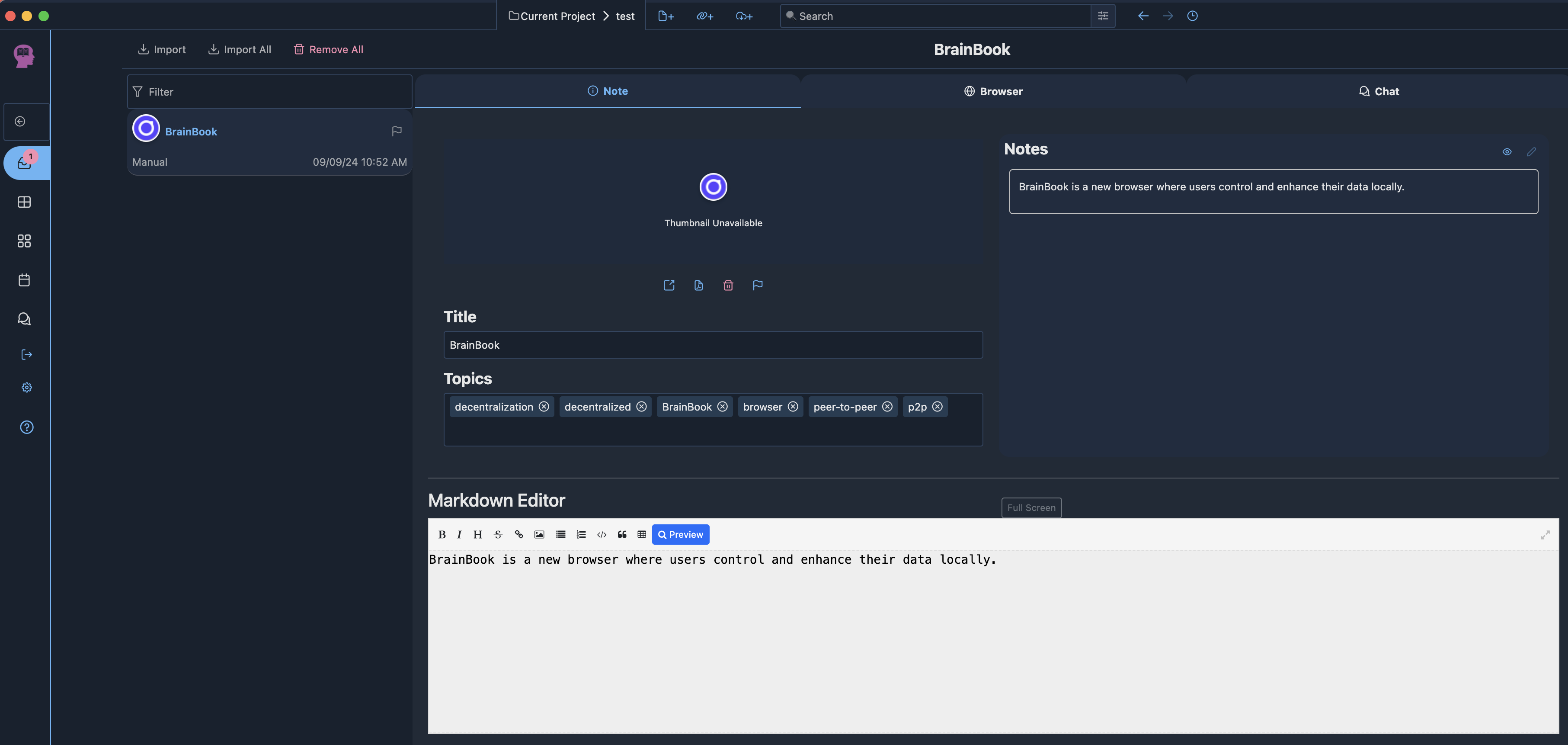Click into the Filter input field
This screenshot has height=745, width=1568.
click(x=274, y=92)
